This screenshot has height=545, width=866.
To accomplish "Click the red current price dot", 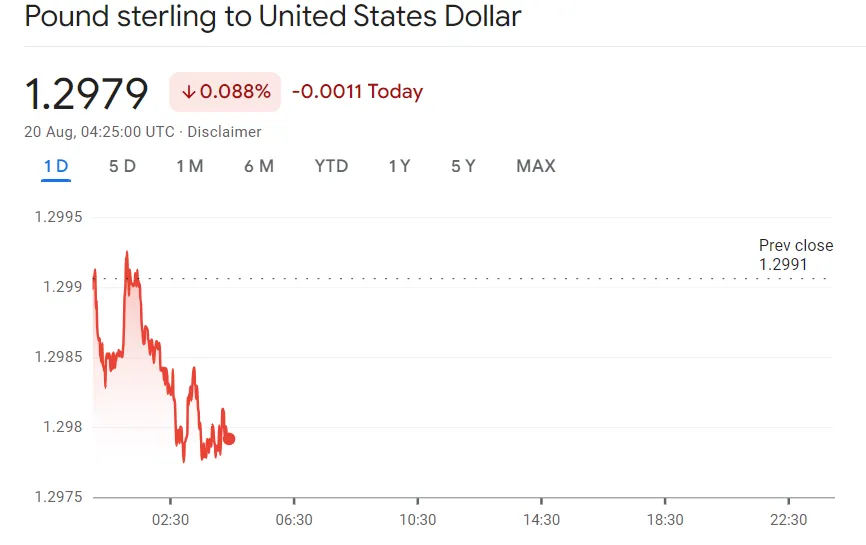I will [229, 438].
